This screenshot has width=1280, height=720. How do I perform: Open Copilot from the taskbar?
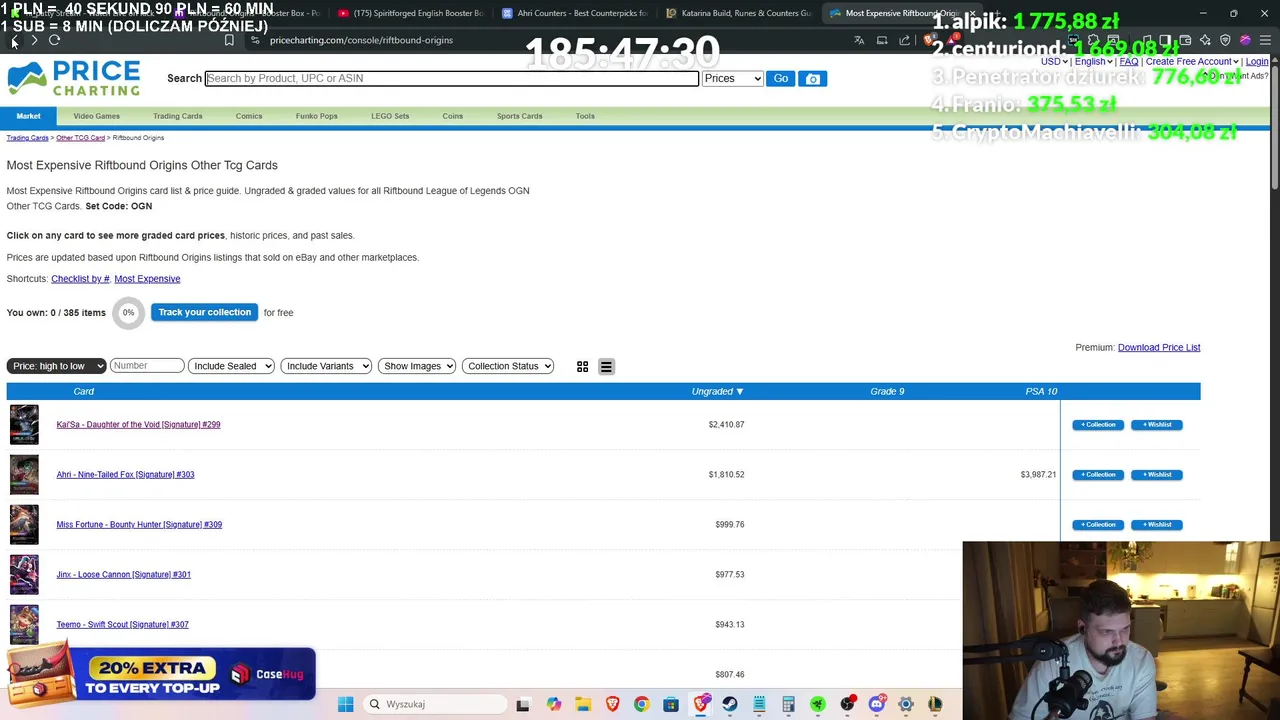554,704
